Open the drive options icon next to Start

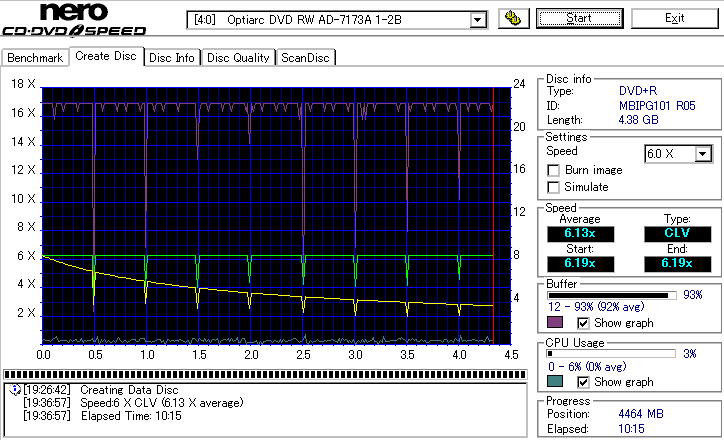[514, 19]
